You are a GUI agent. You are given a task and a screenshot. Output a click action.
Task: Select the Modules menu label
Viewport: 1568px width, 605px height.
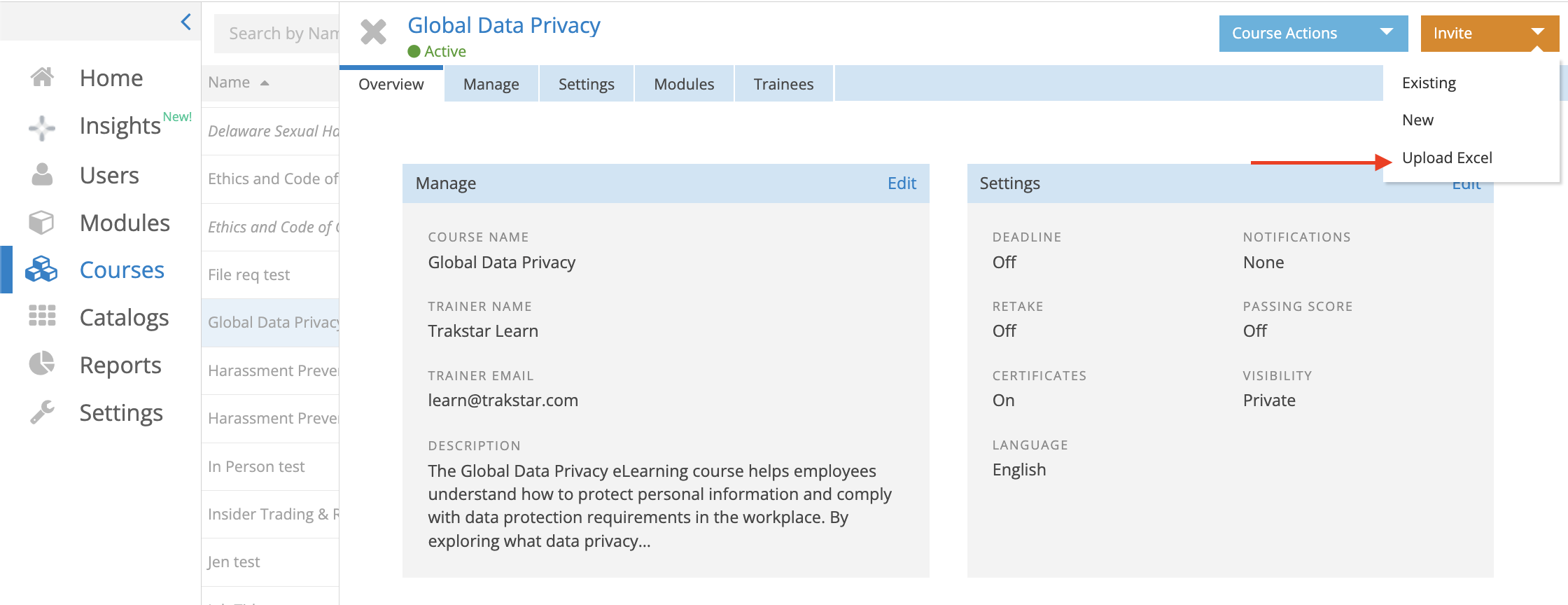125,223
